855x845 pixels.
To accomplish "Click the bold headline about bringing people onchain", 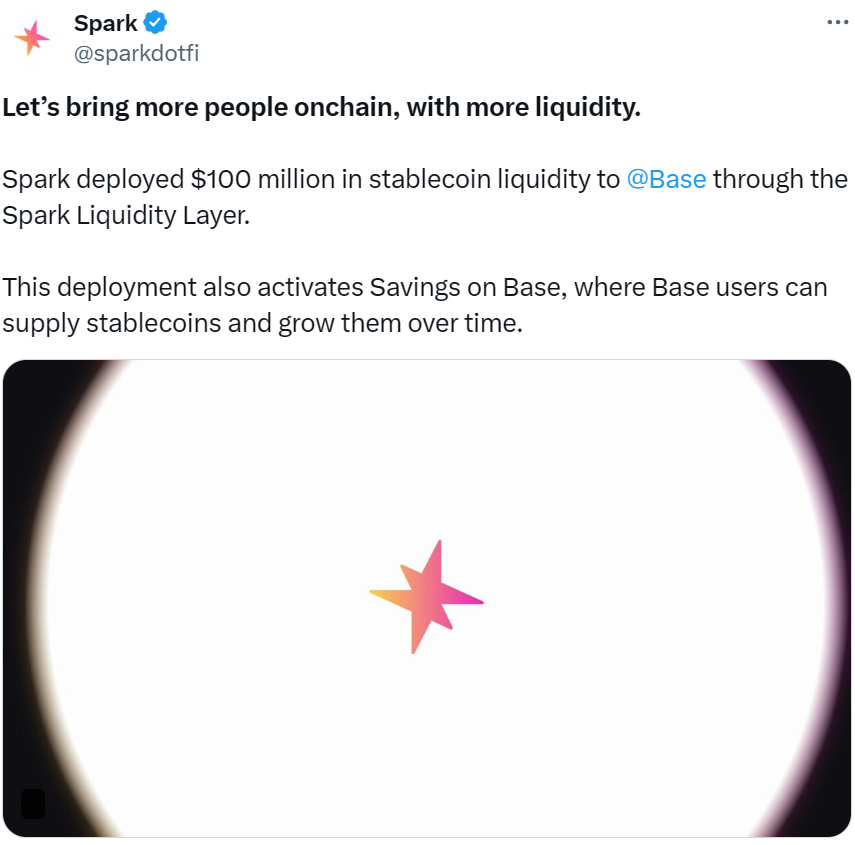I will click(321, 108).
